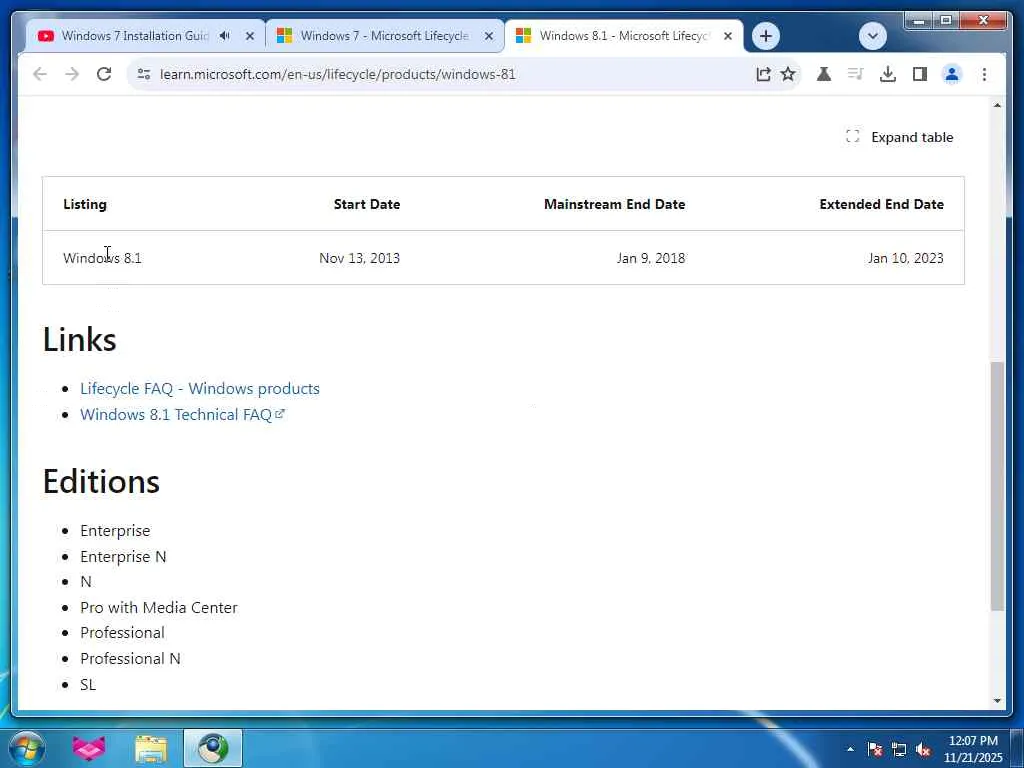Select the Jan 9, 2018 cell
The image size is (1024, 768).
(651, 258)
